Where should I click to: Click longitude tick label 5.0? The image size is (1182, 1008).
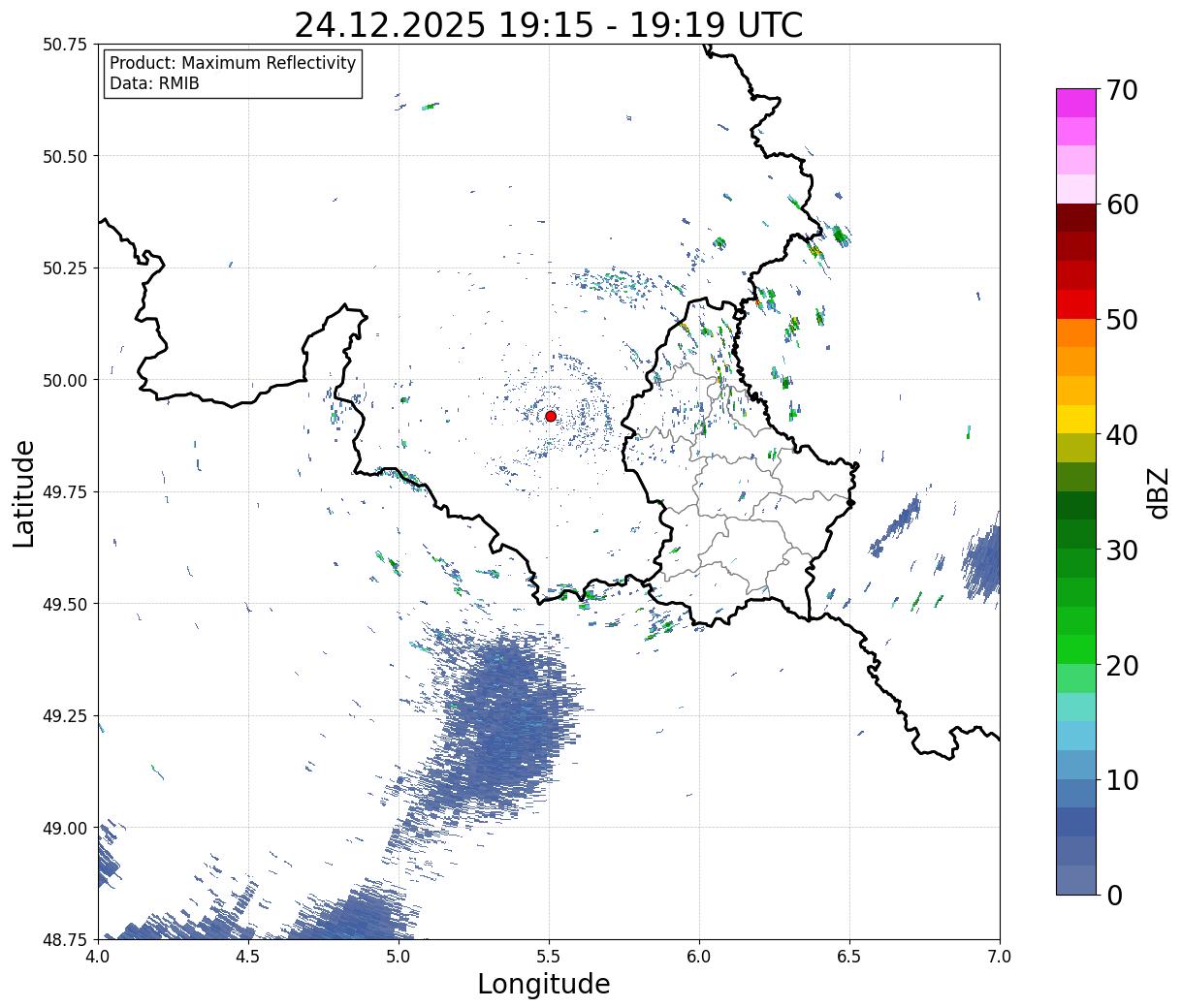point(399,957)
